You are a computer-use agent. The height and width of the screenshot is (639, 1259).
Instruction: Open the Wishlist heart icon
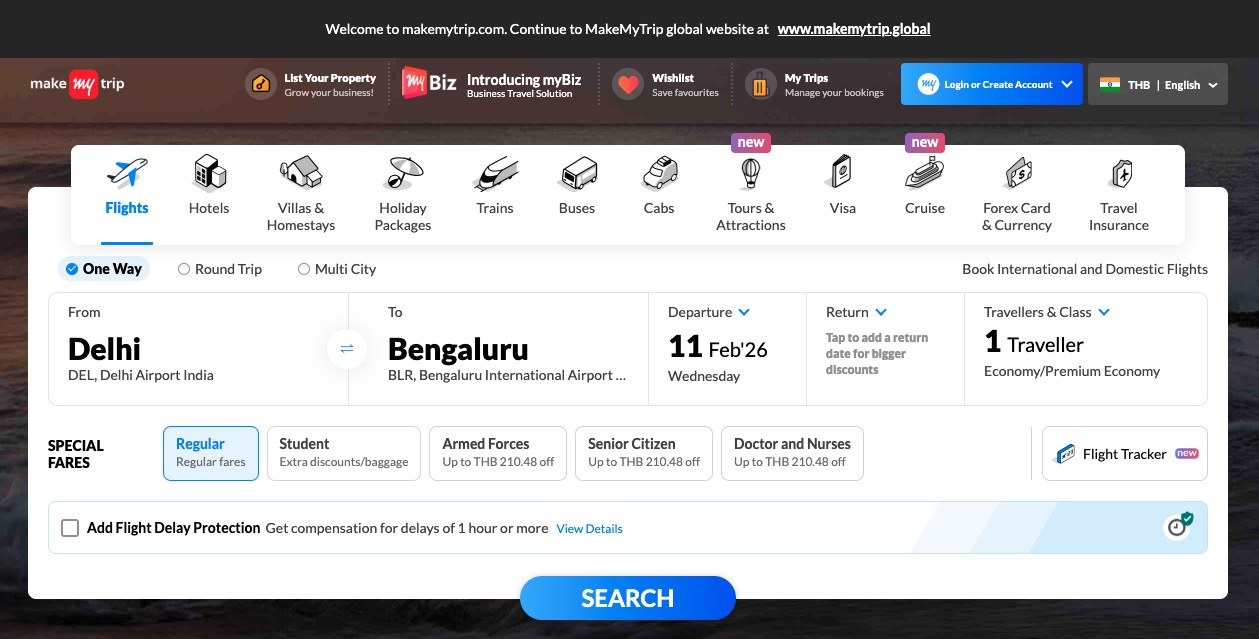point(628,85)
